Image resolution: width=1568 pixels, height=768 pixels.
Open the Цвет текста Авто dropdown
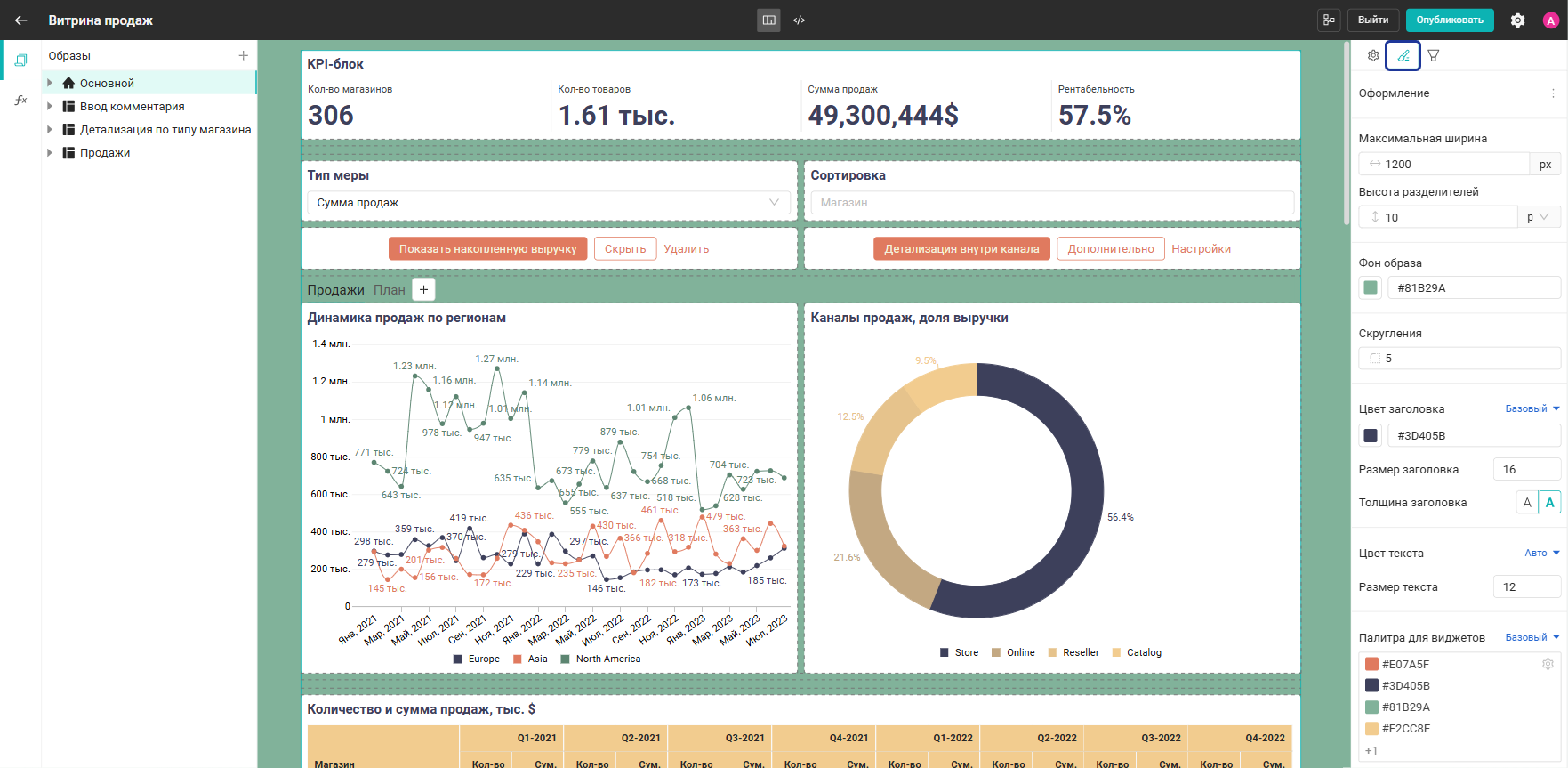pyautogui.click(x=1542, y=553)
